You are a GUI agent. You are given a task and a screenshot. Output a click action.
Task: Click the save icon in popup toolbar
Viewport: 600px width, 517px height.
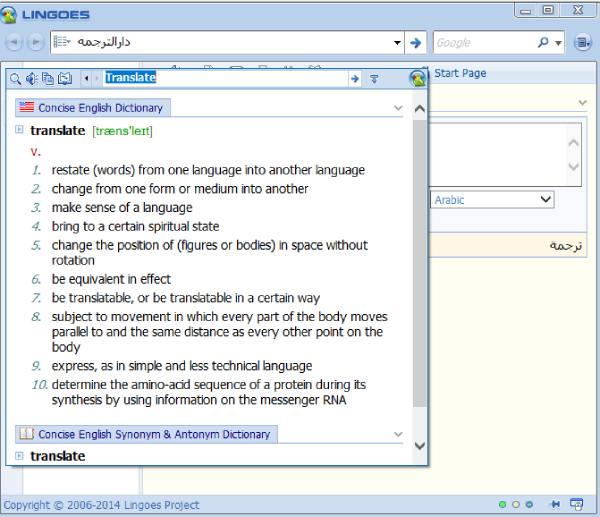coord(64,78)
